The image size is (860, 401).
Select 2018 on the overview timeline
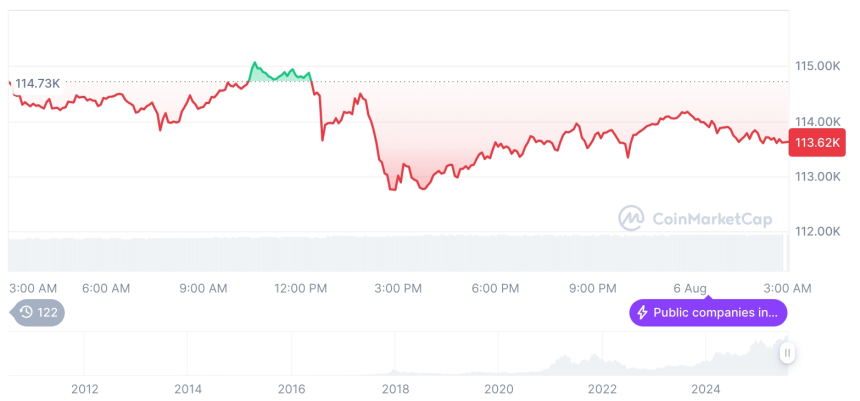pos(395,388)
